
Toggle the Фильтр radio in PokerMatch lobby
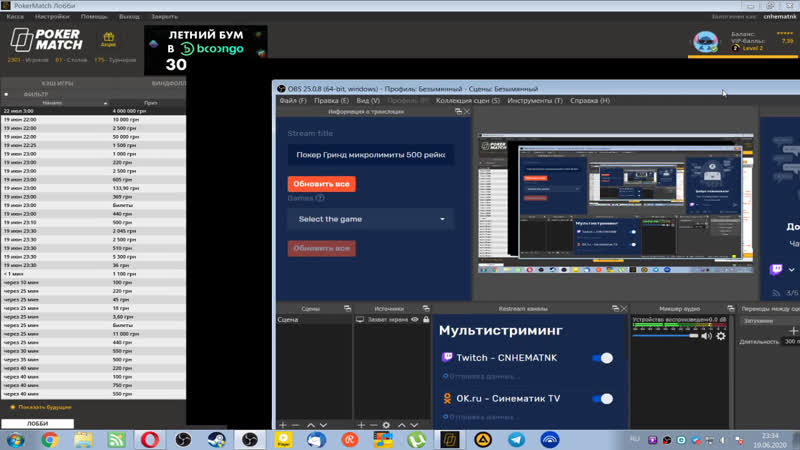click(6, 94)
